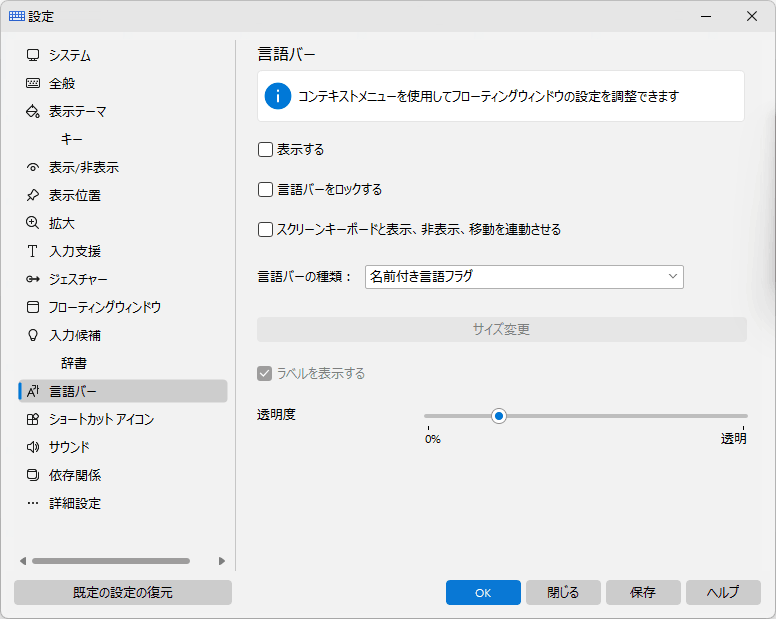Click the 依存関係 icon
This screenshot has width=776, height=619.
coord(33,475)
